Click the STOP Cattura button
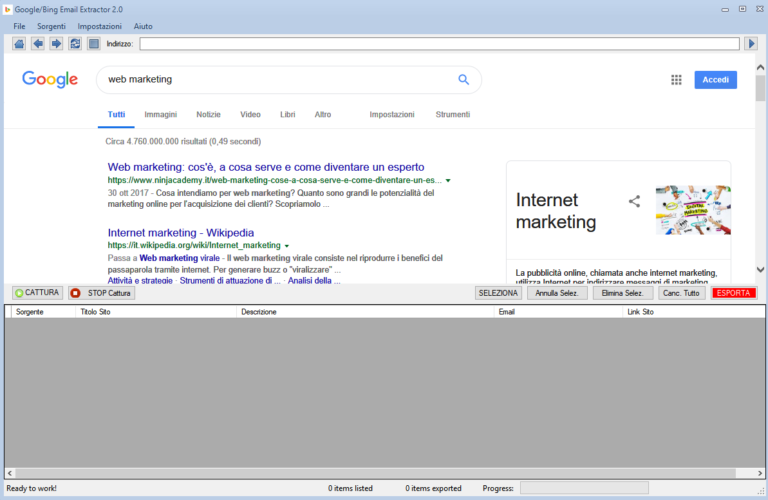This screenshot has width=768, height=500. coord(101,293)
